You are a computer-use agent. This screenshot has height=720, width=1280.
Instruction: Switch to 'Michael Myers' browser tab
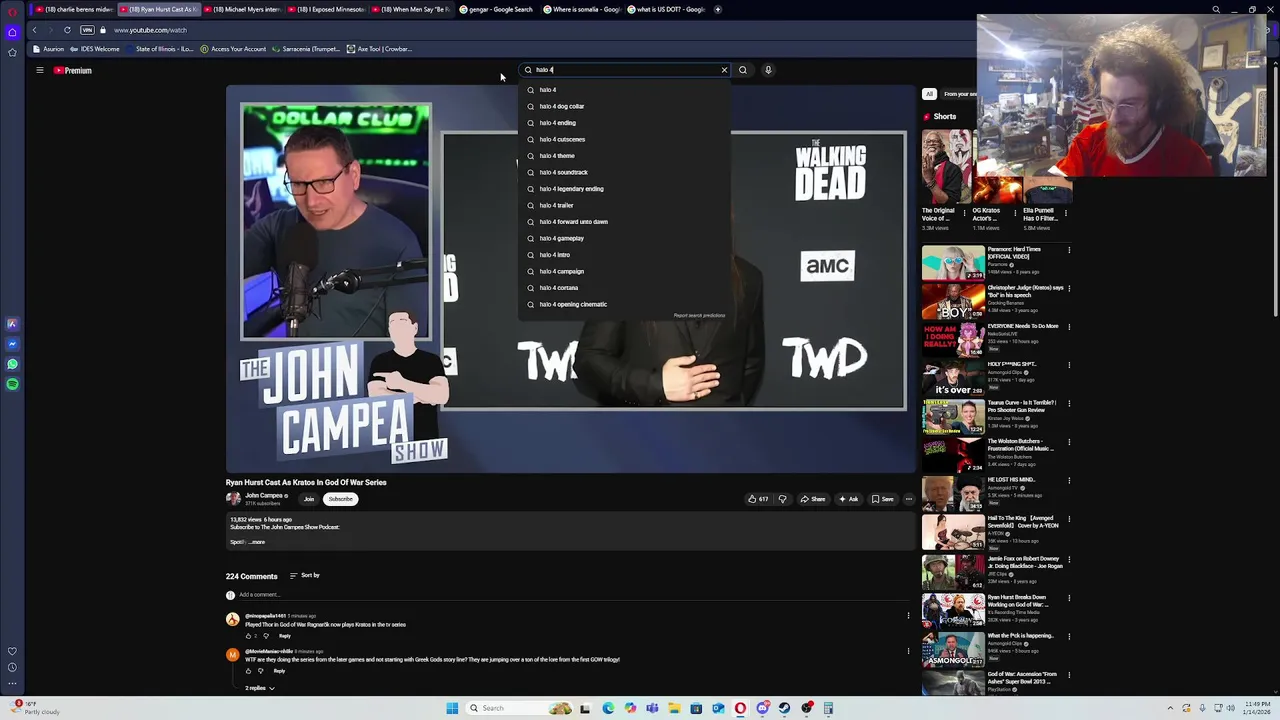242,9
